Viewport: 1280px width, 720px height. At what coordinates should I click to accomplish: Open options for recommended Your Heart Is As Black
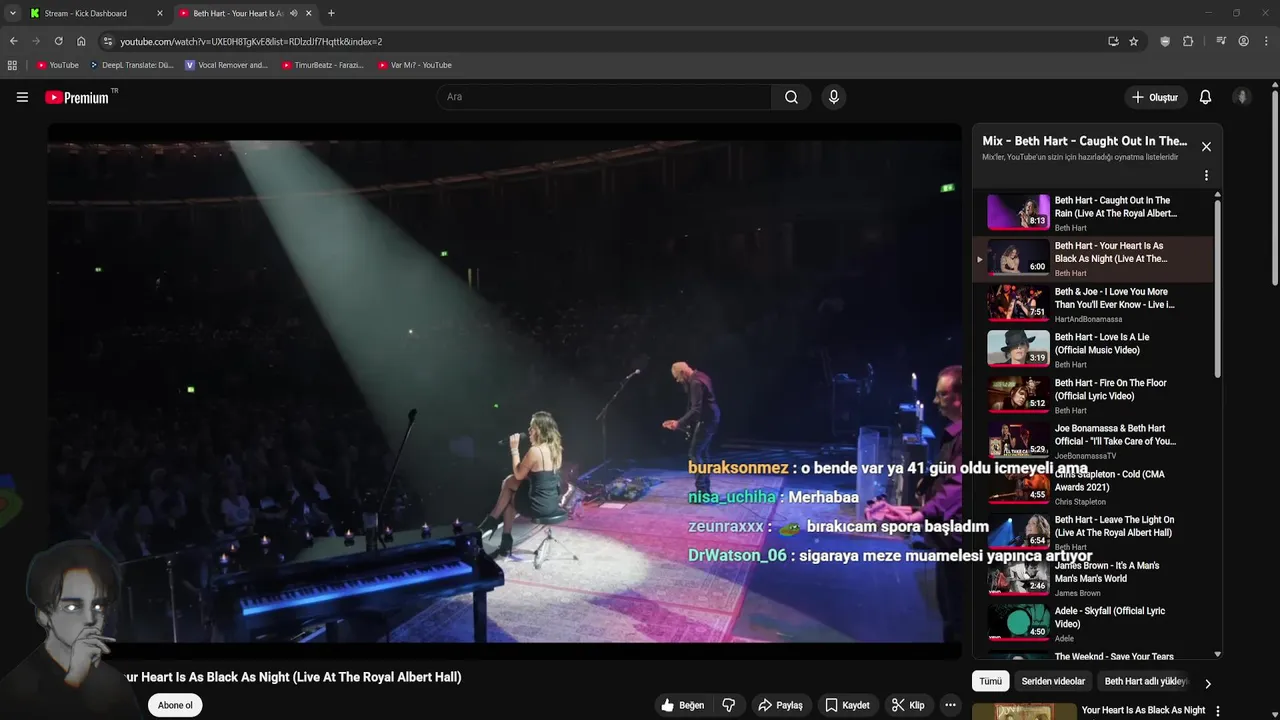coord(1217,710)
